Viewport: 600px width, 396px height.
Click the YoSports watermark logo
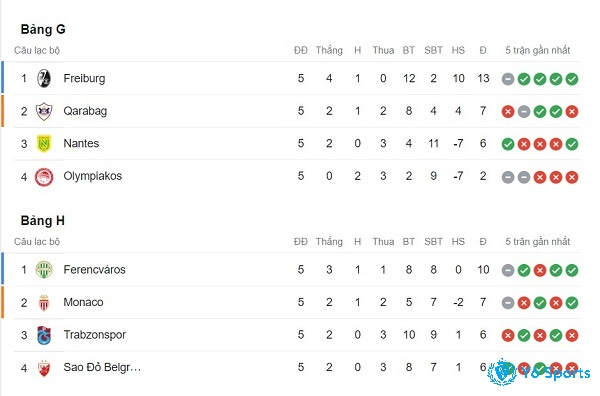(539, 372)
